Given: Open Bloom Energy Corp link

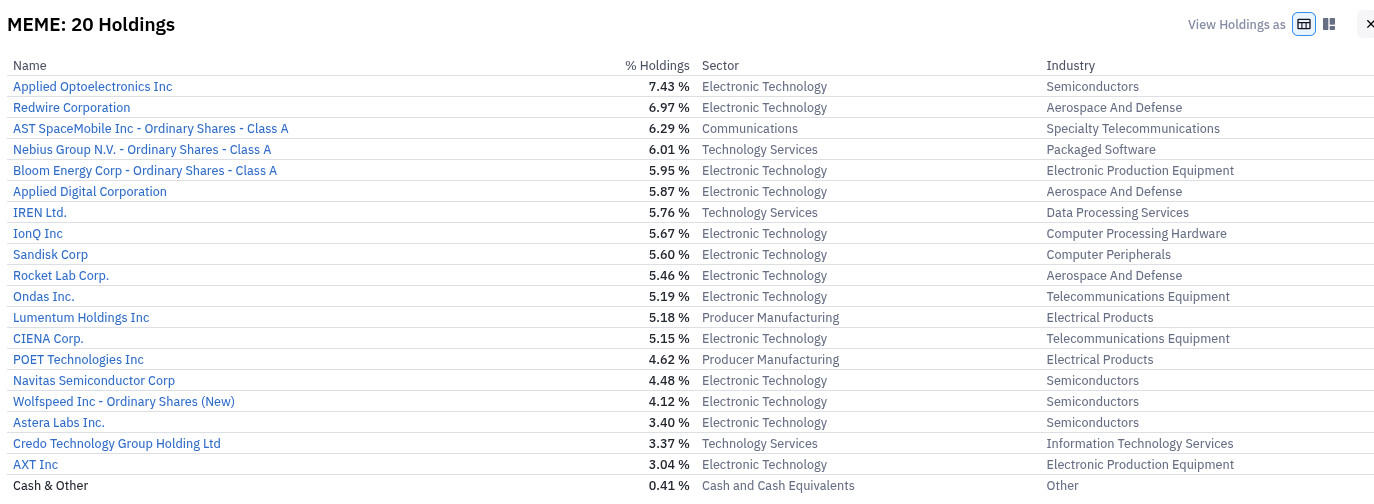Looking at the screenshot, I should 145,171.
